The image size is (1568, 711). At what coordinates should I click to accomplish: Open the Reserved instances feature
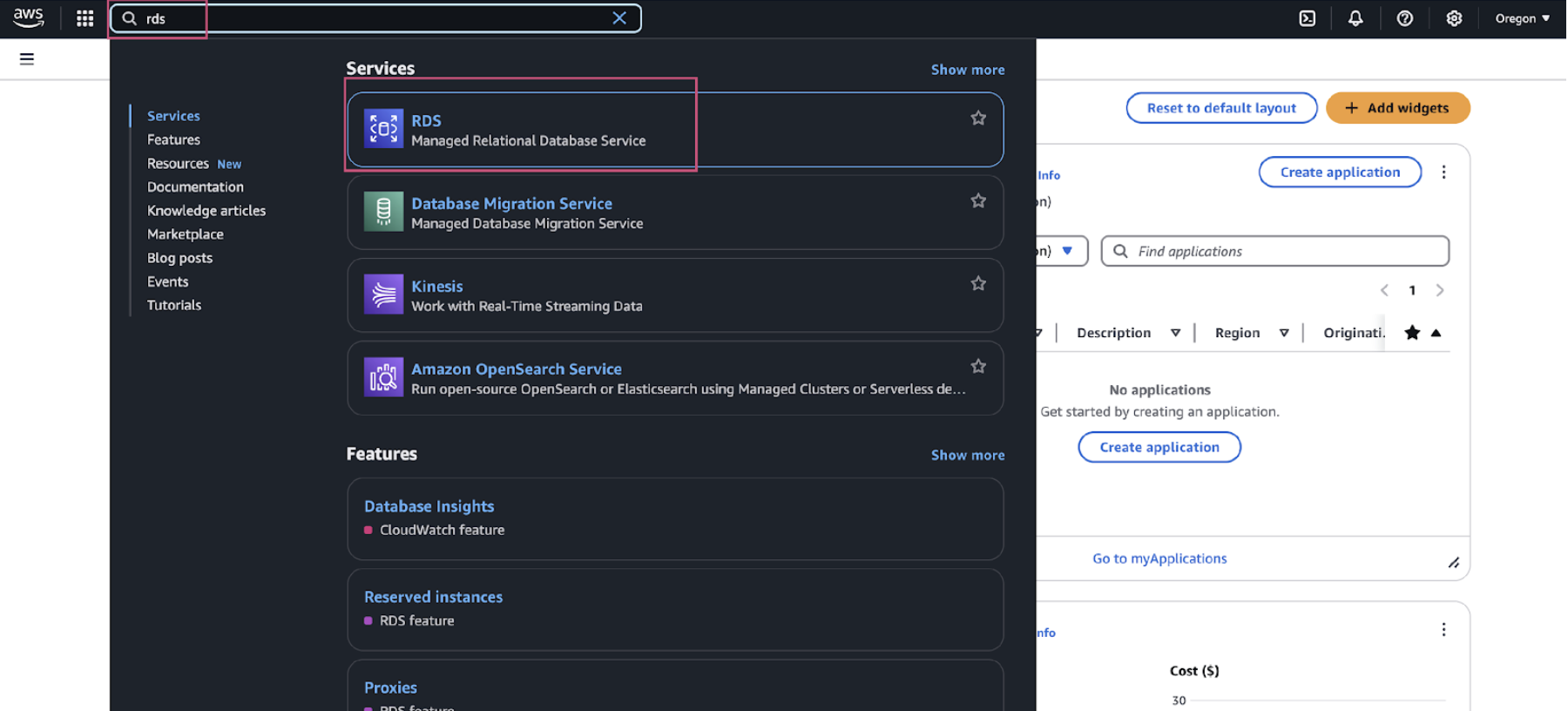coord(433,597)
